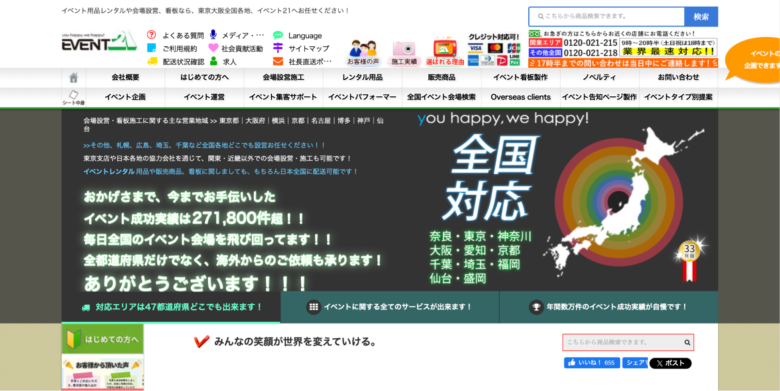Click the イベントレンタル link in banner text
The image size is (780, 391).
pos(109,171)
